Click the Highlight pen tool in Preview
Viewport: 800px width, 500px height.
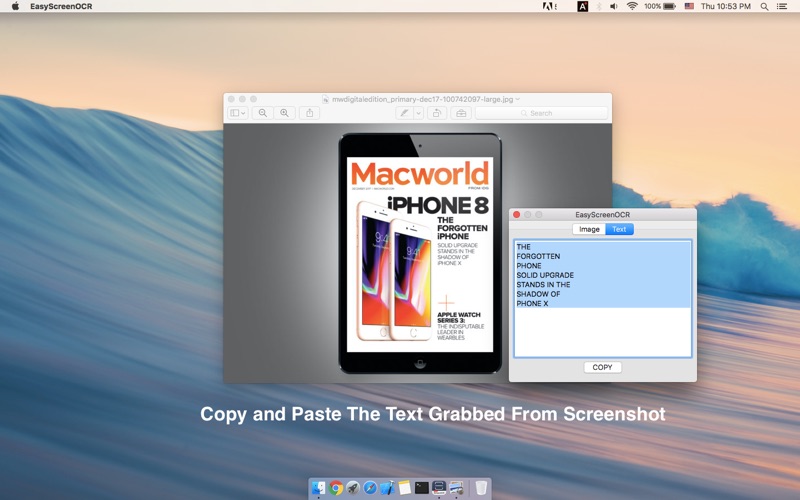coord(405,113)
